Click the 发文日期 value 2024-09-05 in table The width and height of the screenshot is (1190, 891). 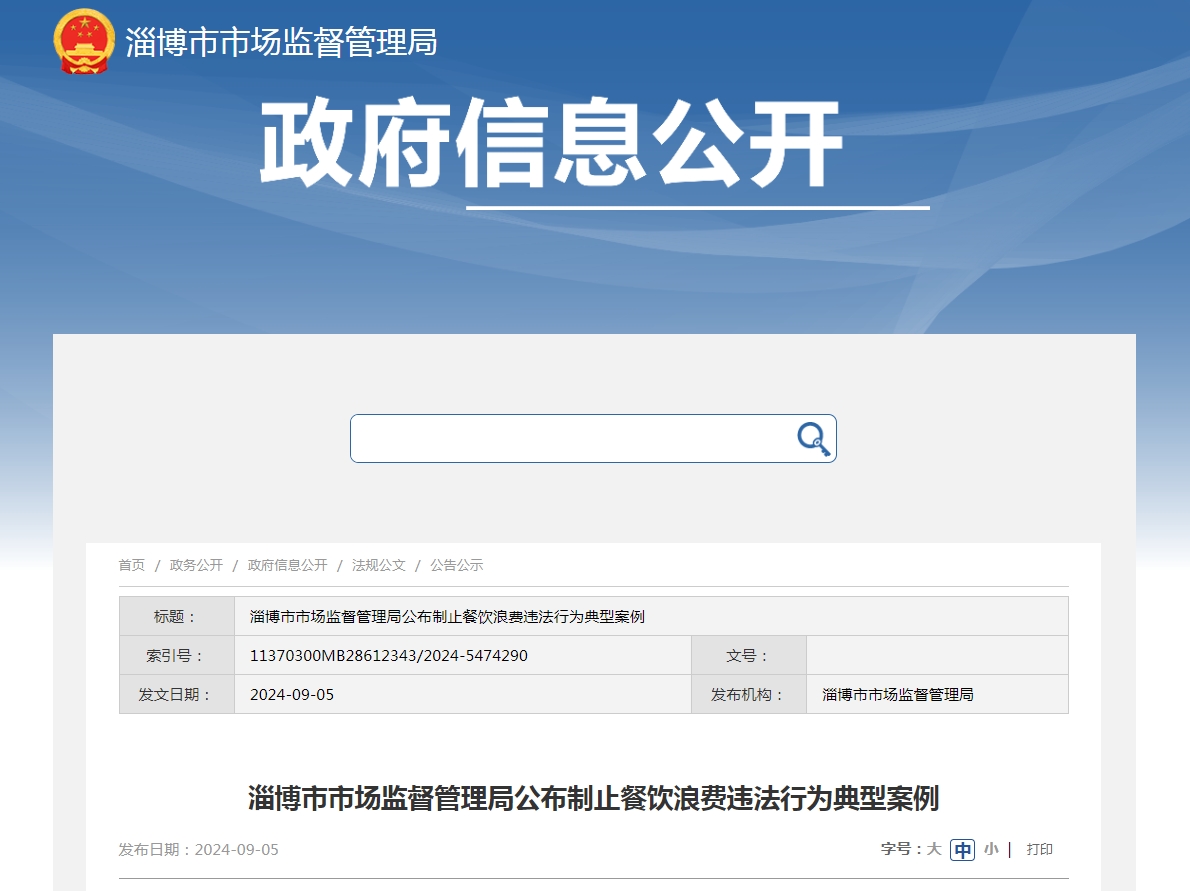coord(292,694)
